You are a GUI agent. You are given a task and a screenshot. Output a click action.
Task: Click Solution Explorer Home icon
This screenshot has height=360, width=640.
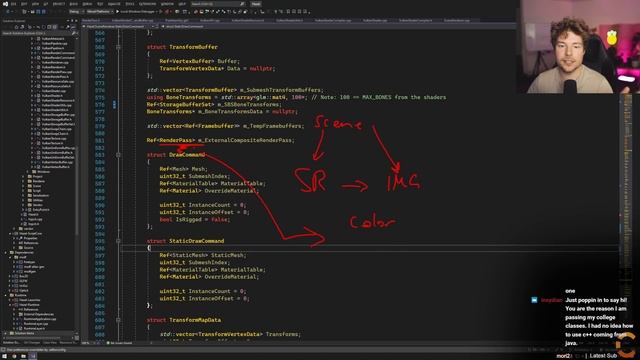coord(16,27)
